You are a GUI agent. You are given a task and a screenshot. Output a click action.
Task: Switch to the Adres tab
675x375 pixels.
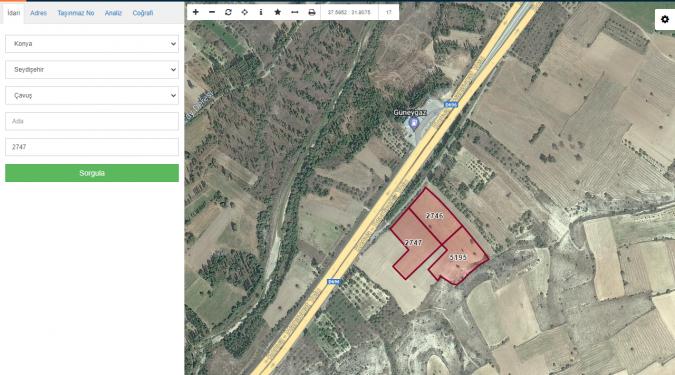[x=38, y=13]
